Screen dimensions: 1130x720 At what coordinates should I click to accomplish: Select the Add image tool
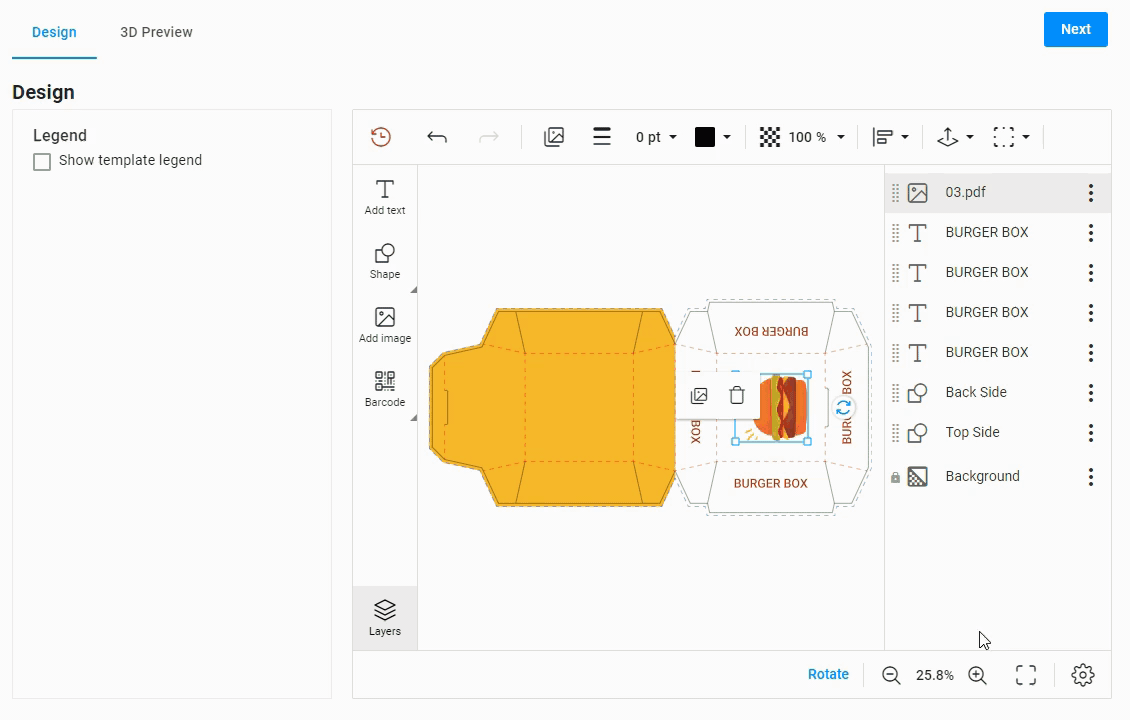(385, 325)
